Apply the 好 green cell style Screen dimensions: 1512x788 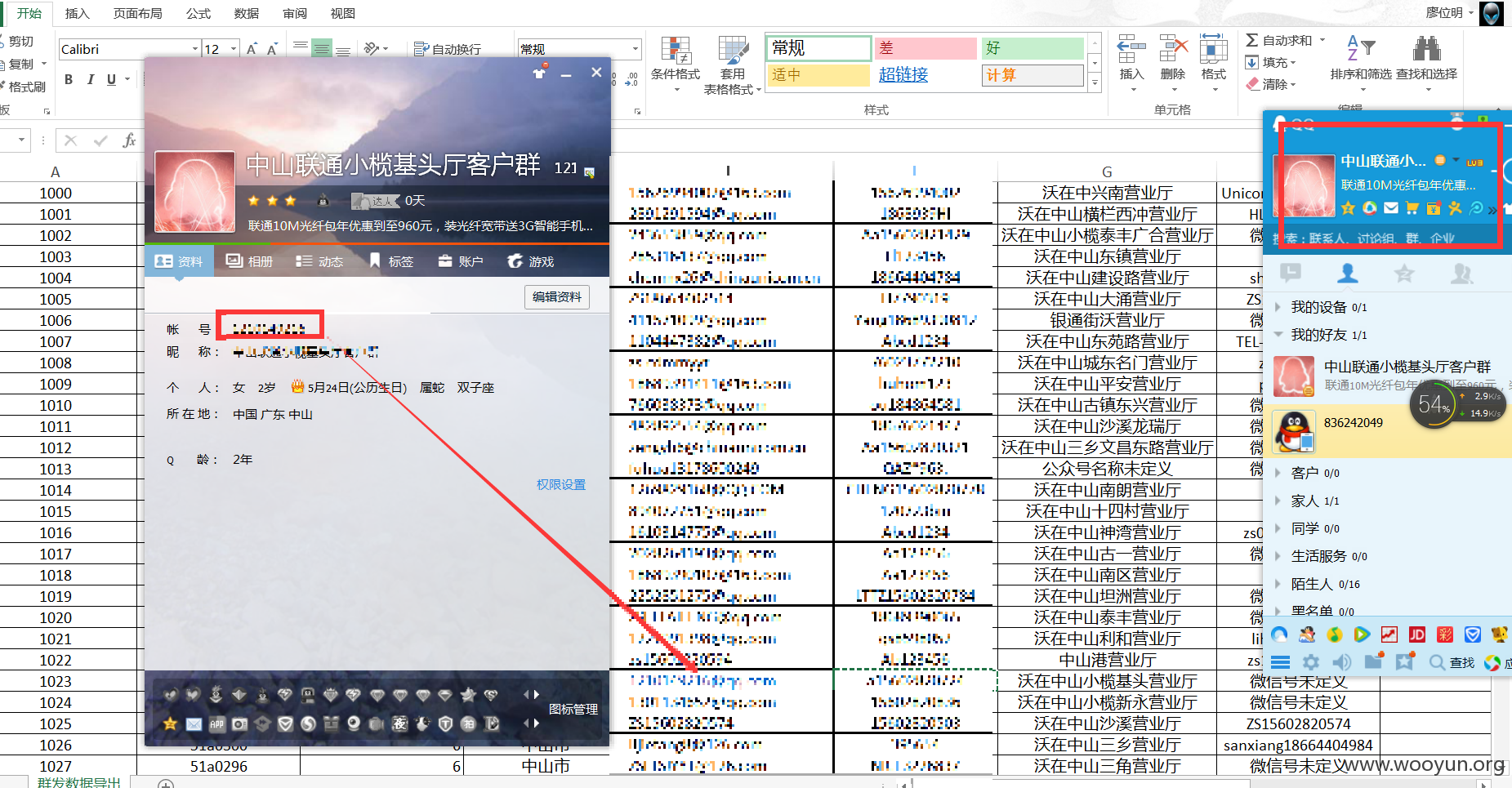click(x=1033, y=48)
